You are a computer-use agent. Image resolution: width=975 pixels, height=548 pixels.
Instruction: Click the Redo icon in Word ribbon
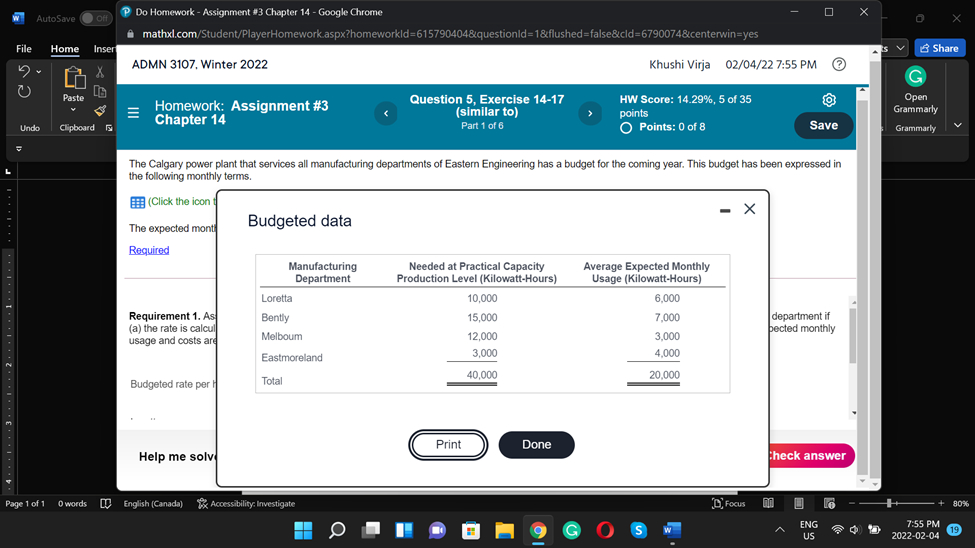[x=24, y=92]
